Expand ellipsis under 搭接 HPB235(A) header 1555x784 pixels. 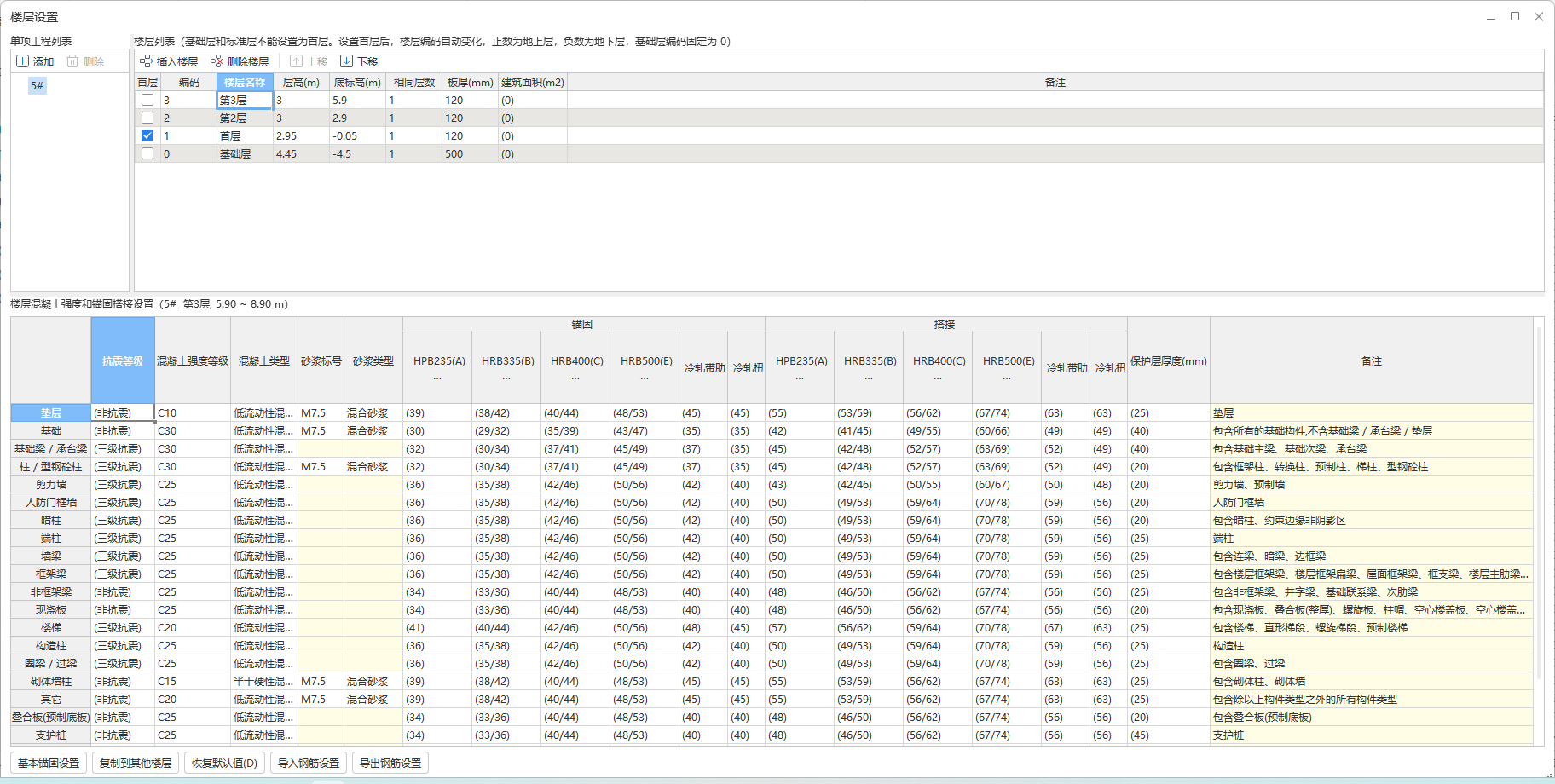(x=800, y=377)
